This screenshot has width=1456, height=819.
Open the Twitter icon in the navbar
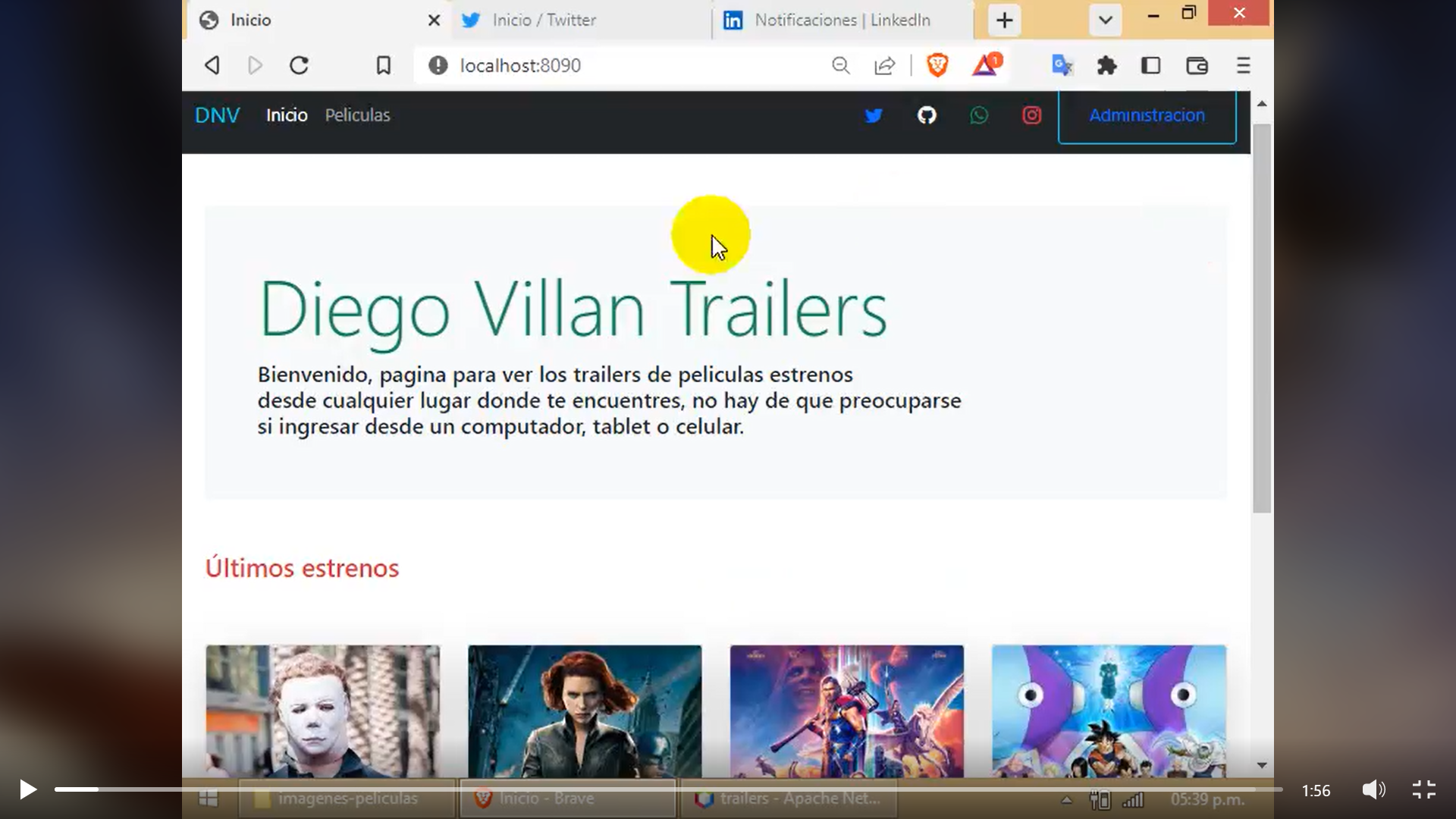coord(874,115)
